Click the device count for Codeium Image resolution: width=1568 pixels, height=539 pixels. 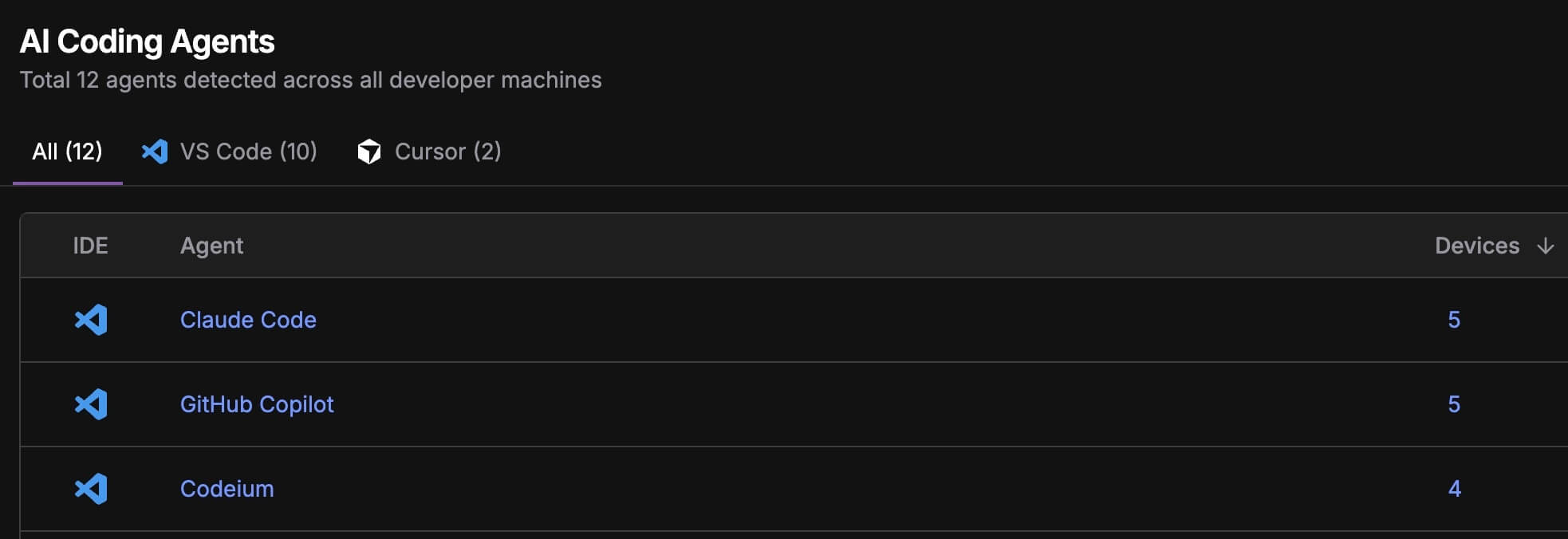[x=1454, y=489]
